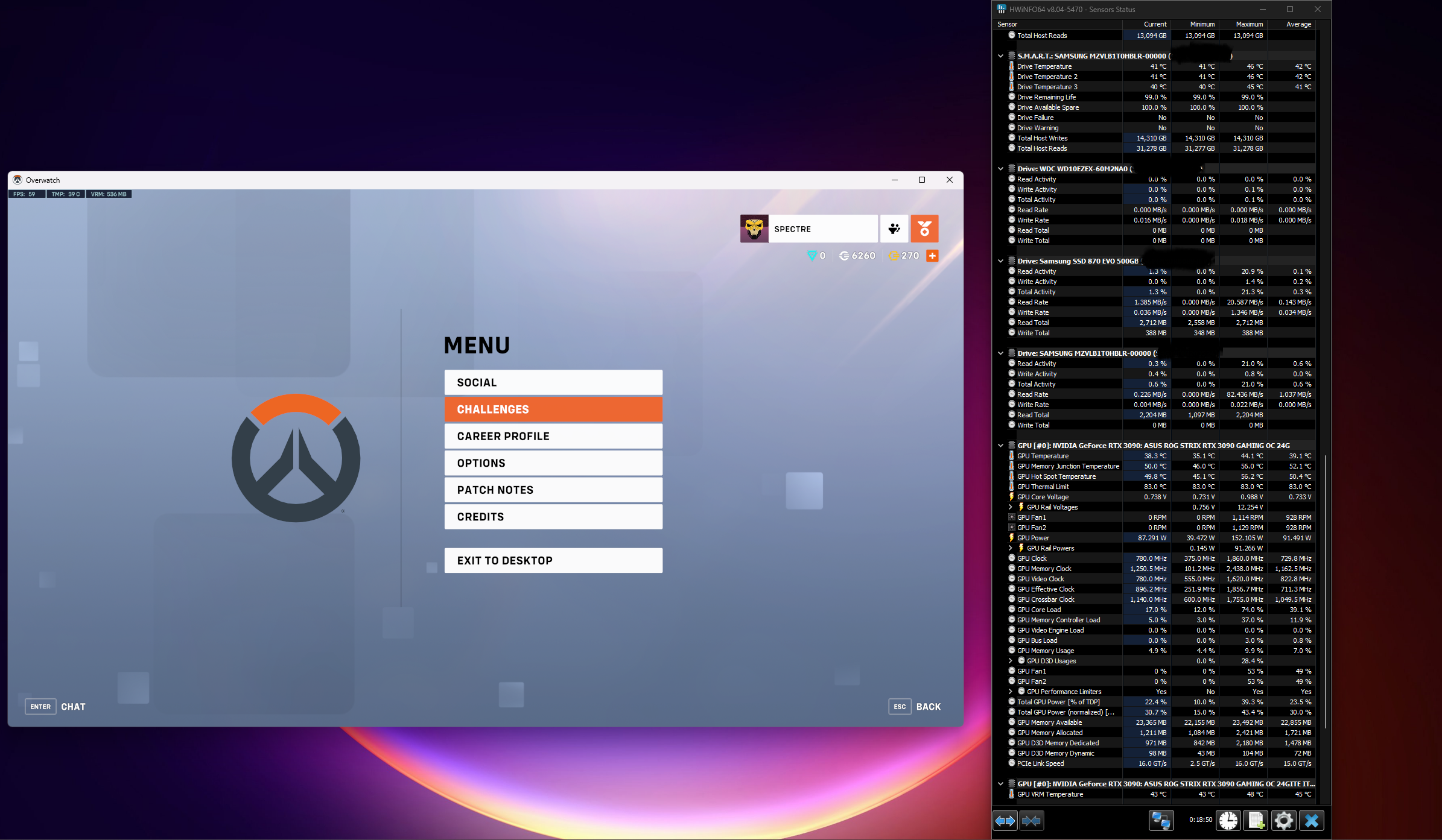This screenshot has height=840, width=1442.
Task: Click the 0:18:50 elapsed time readout
Action: [x=1200, y=819]
